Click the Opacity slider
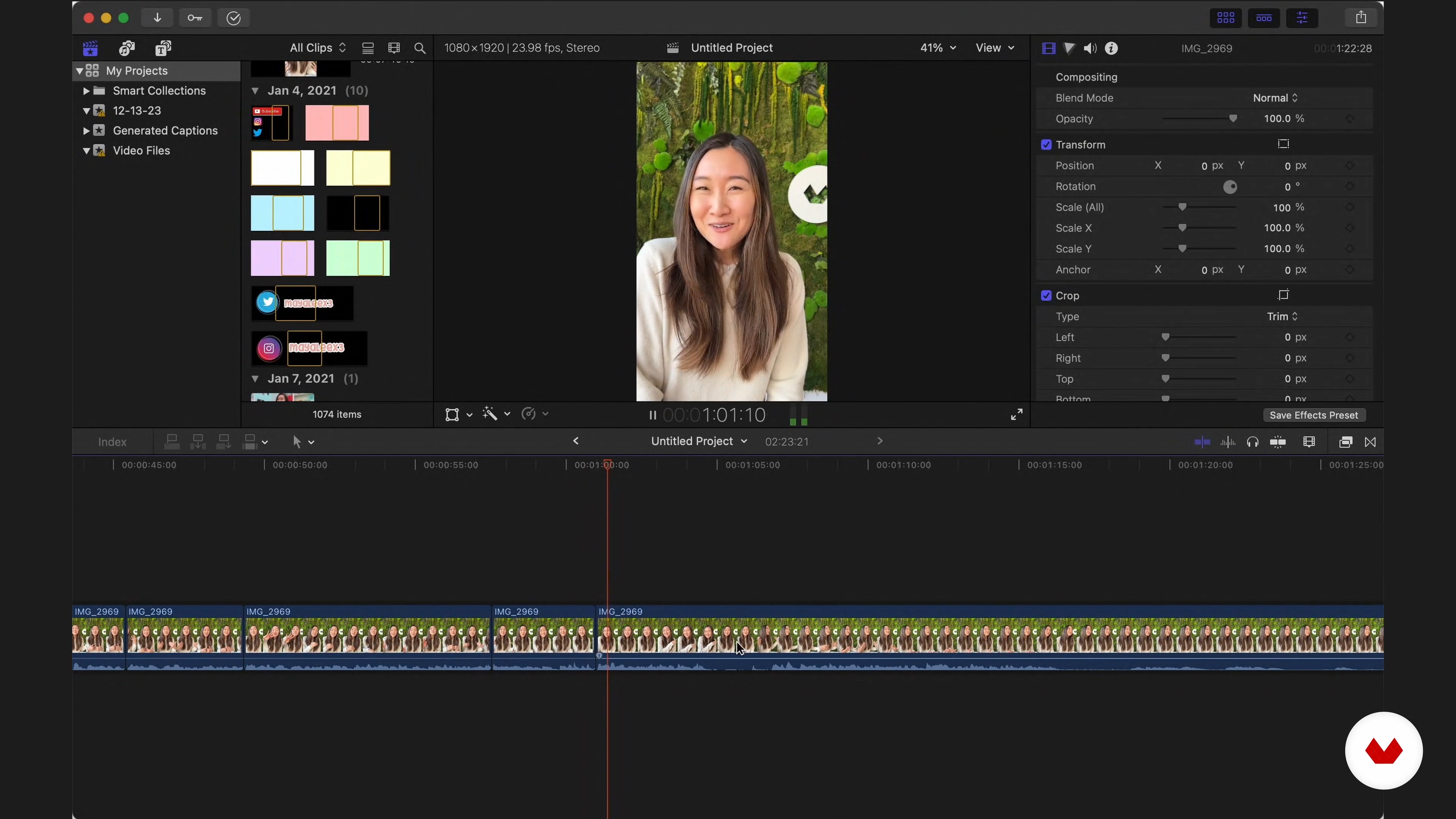 coord(1199,119)
